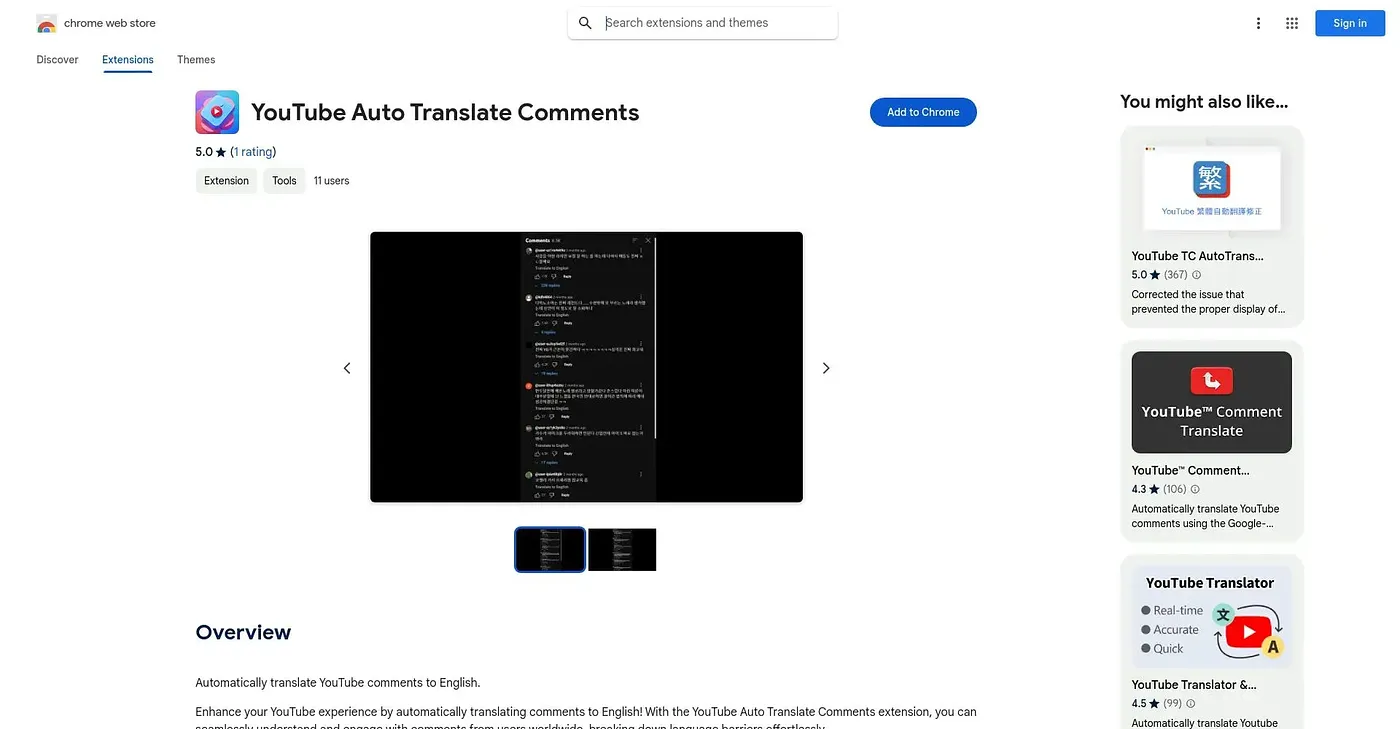Click the Add to Chrome button
Image resolution: width=1400 pixels, height=729 pixels.
(x=923, y=112)
